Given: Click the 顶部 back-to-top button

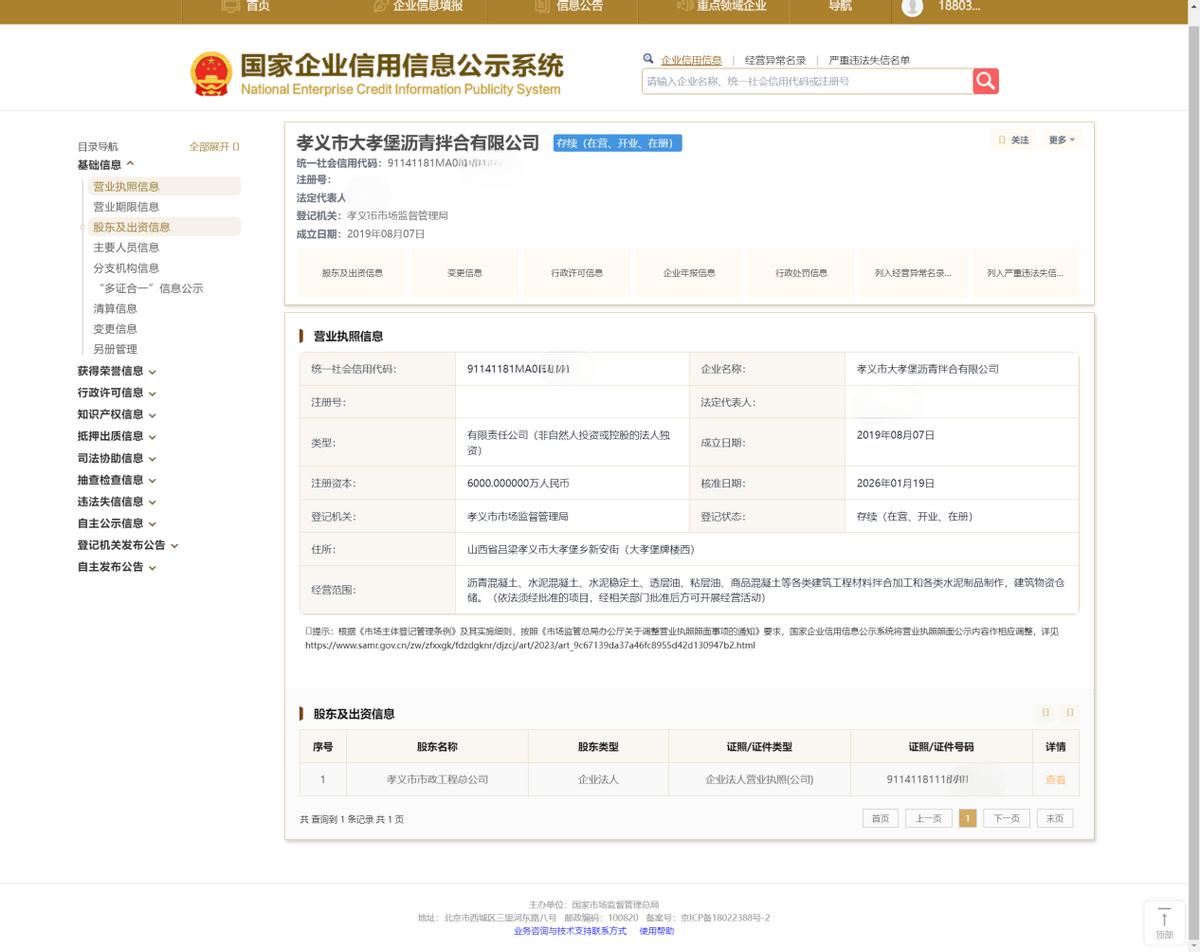Looking at the screenshot, I should [x=1164, y=922].
